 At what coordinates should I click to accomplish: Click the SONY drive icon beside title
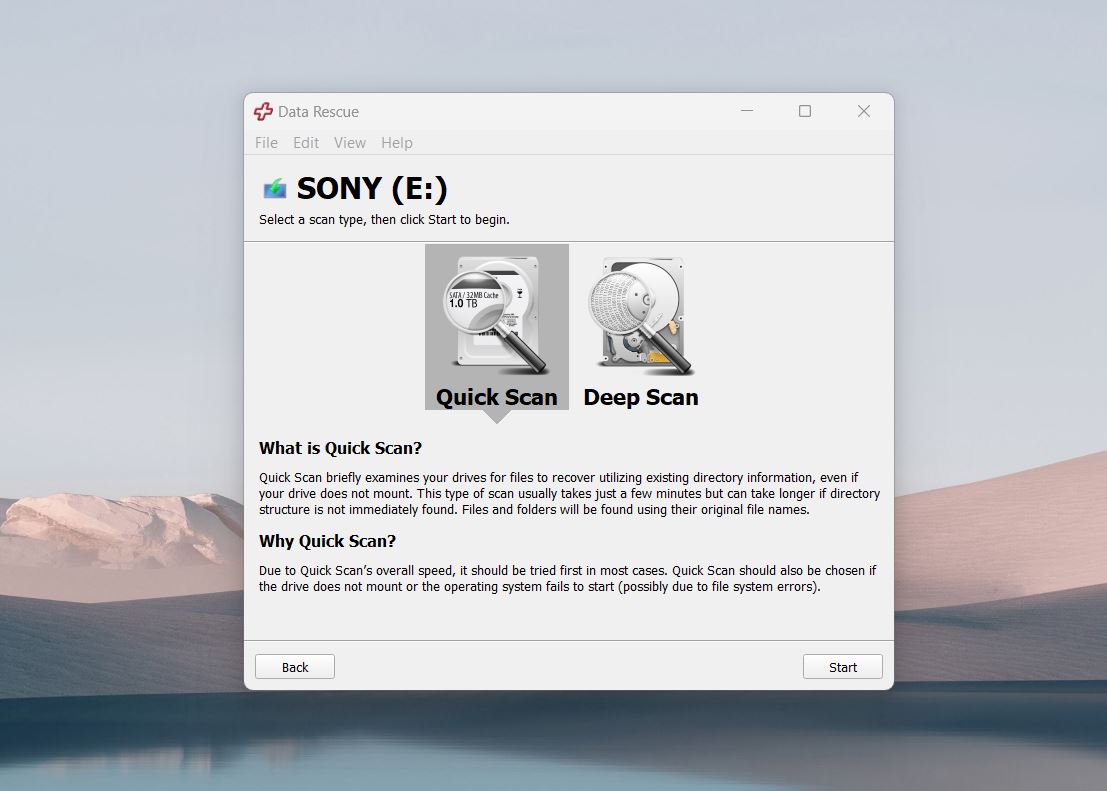click(x=275, y=189)
